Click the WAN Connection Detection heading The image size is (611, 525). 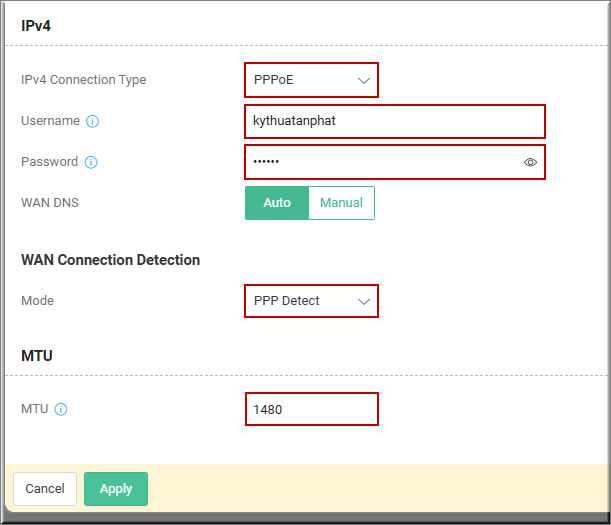tap(111, 260)
